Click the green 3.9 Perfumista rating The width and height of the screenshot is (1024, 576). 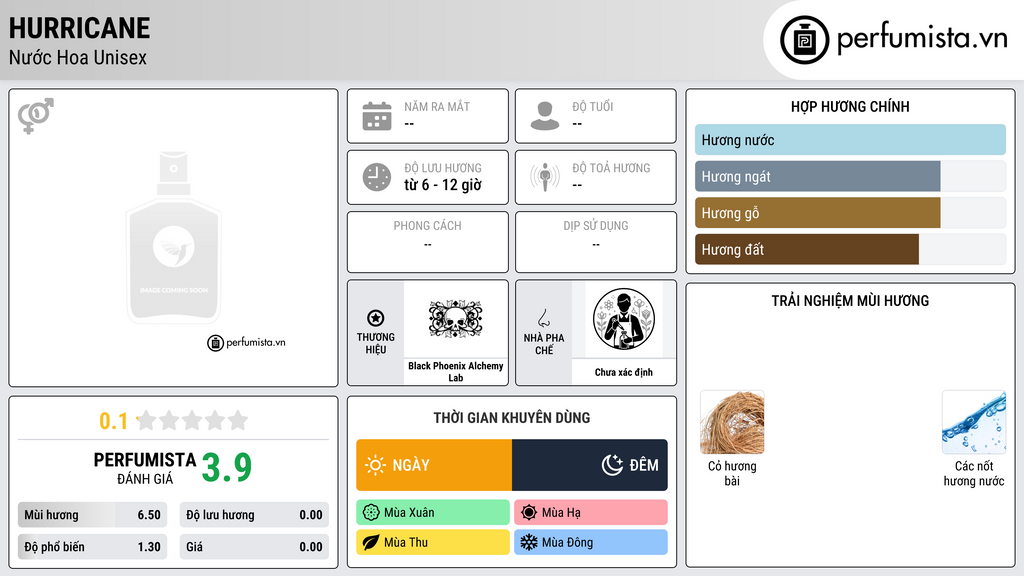[227, 468]
